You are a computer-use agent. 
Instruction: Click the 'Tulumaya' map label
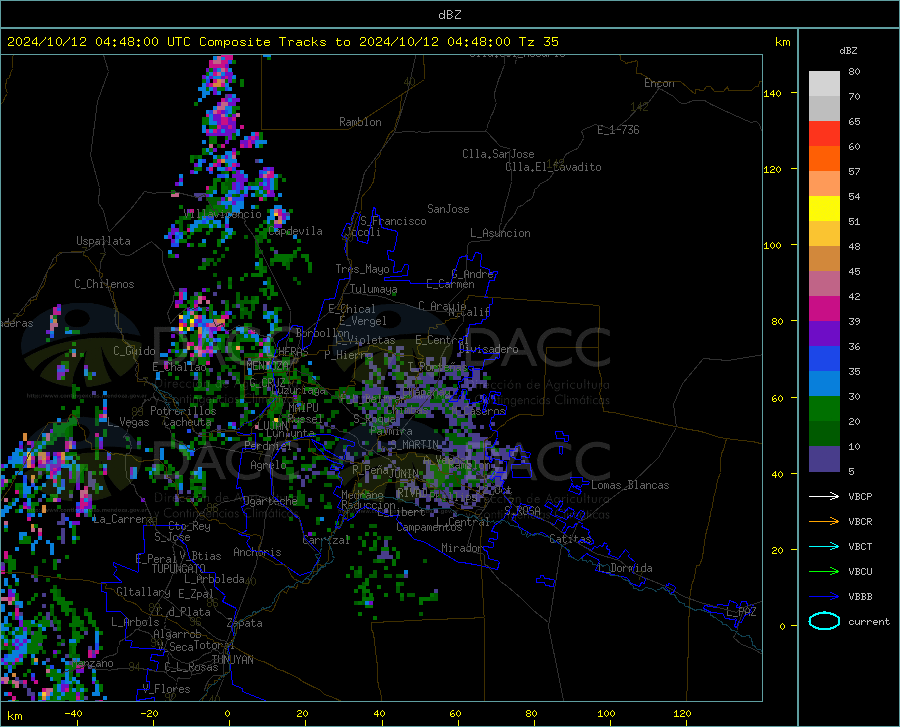tap(374, 289)
